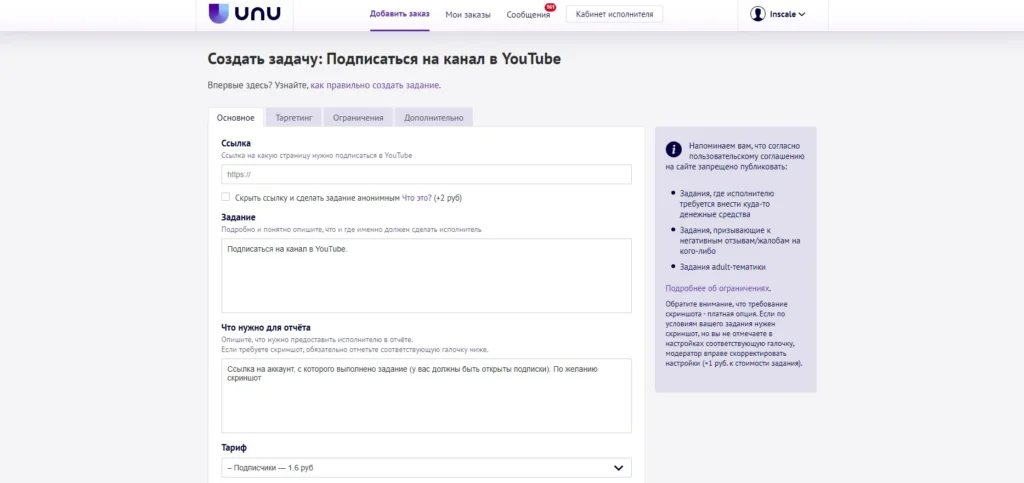Open link как правильно создать задание
This screenshot has width=1024, height=483.
point(375,85)
